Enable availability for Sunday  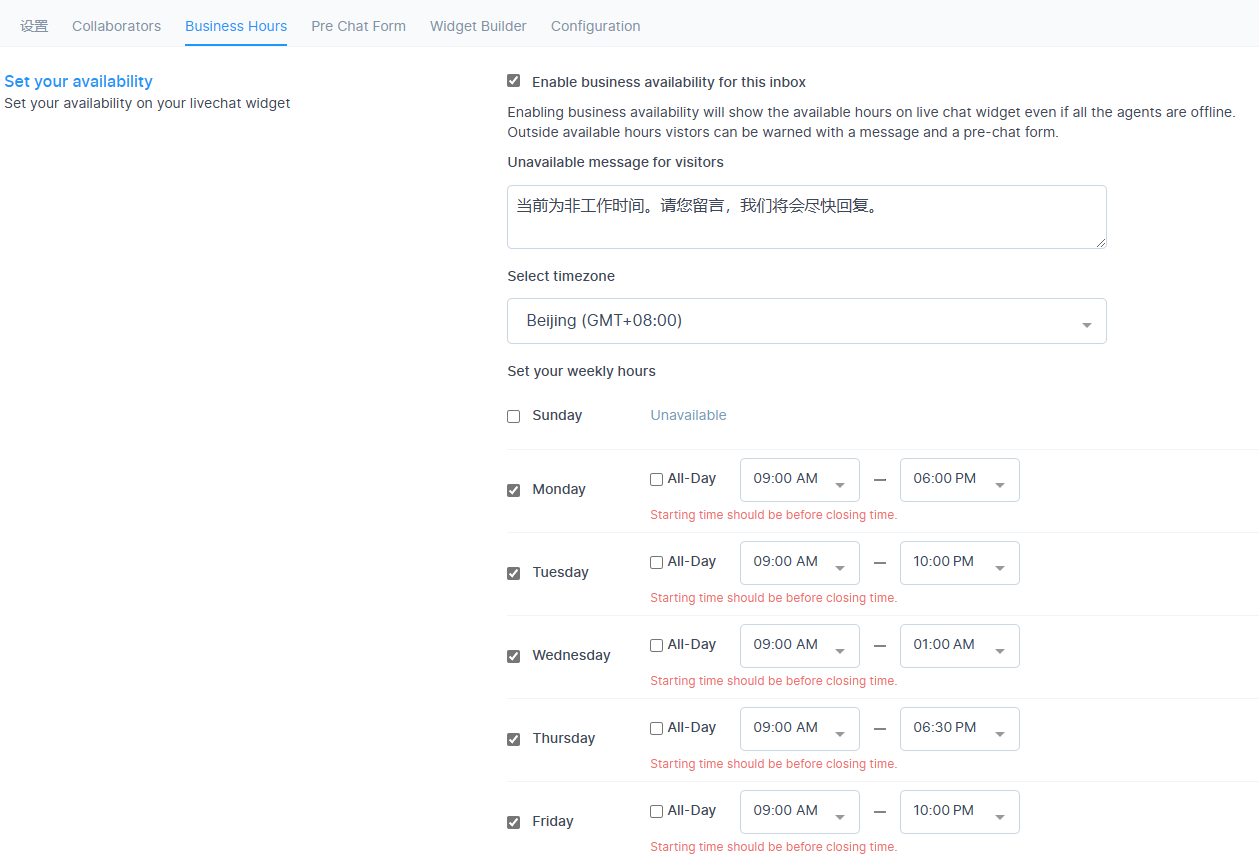click(x=513, y=416)
